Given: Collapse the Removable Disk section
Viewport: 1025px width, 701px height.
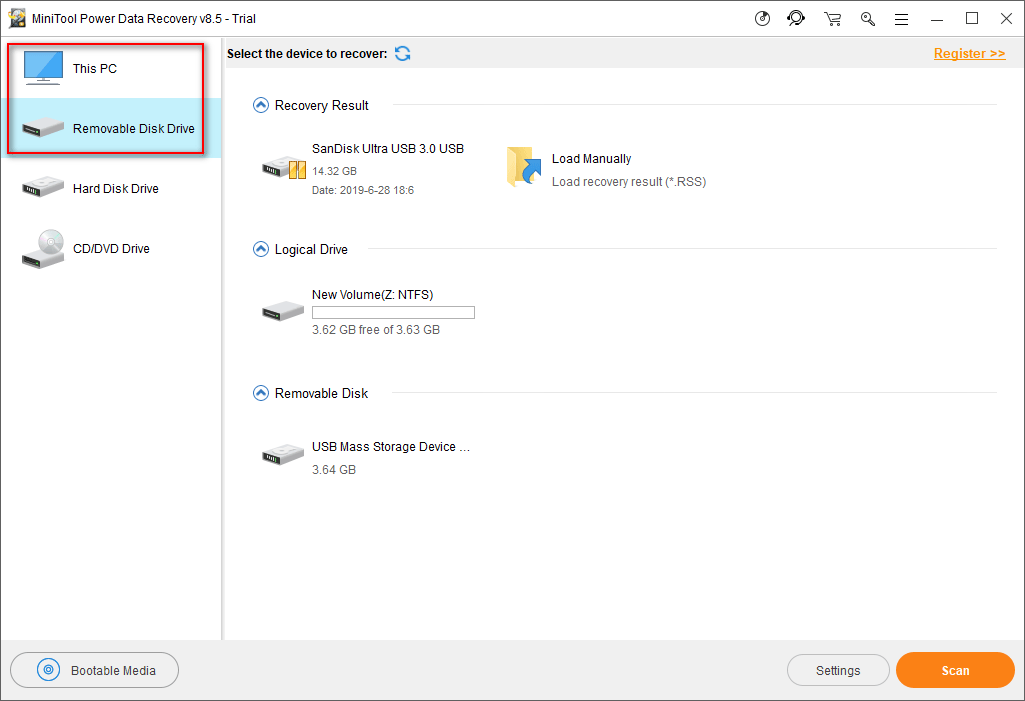Looking at the screenshot, I should pos(261,393).
